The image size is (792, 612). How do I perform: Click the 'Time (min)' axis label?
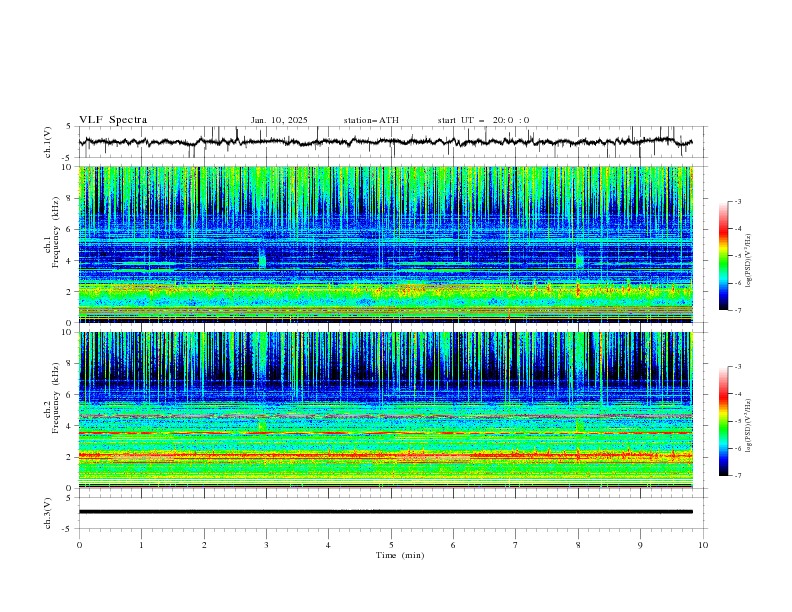coord(400,555)
